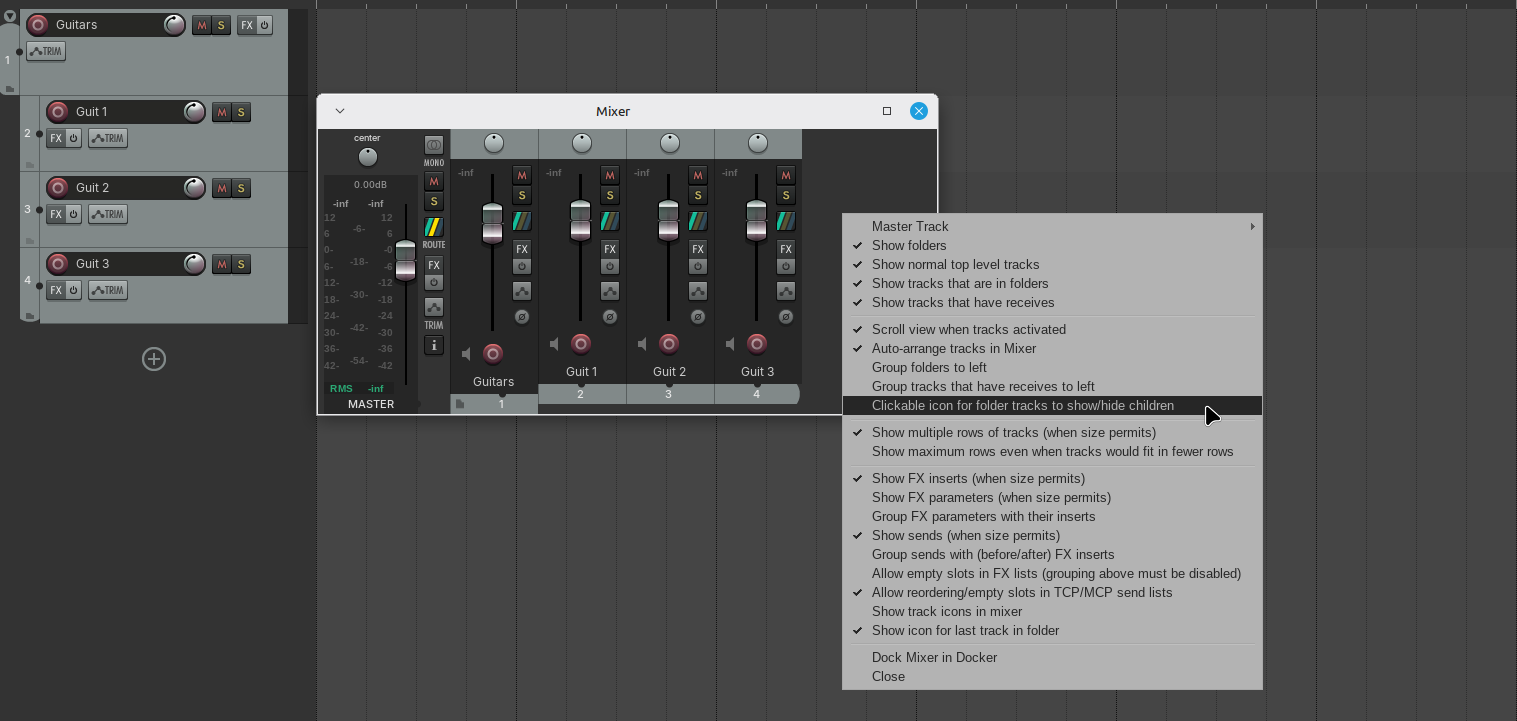Click the master pan knob labeled center
The width and height of the screenshot is (1517, 721).
click(x=368, y=157)
